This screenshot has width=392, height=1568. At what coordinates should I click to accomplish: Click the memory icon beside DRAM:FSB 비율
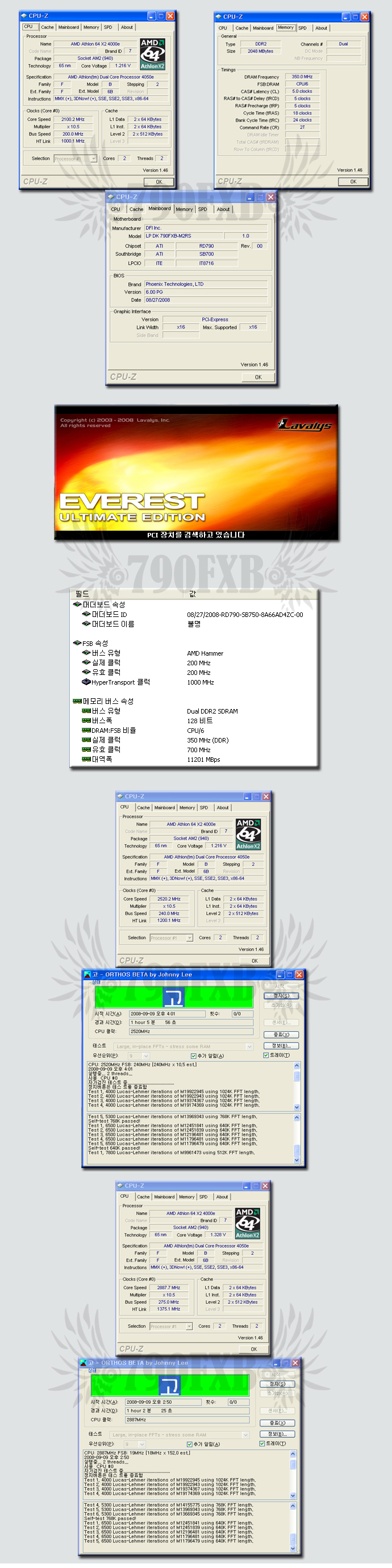(86, 730)
